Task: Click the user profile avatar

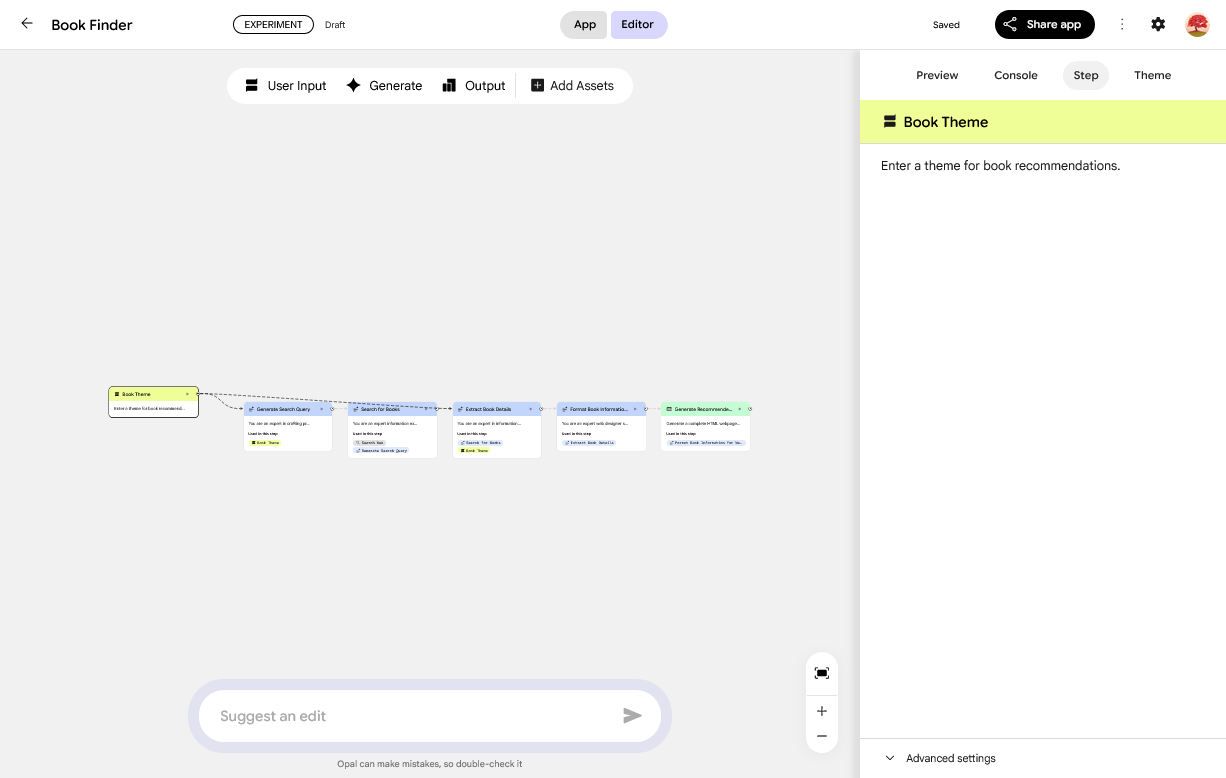Action: tap(1197, 24)
